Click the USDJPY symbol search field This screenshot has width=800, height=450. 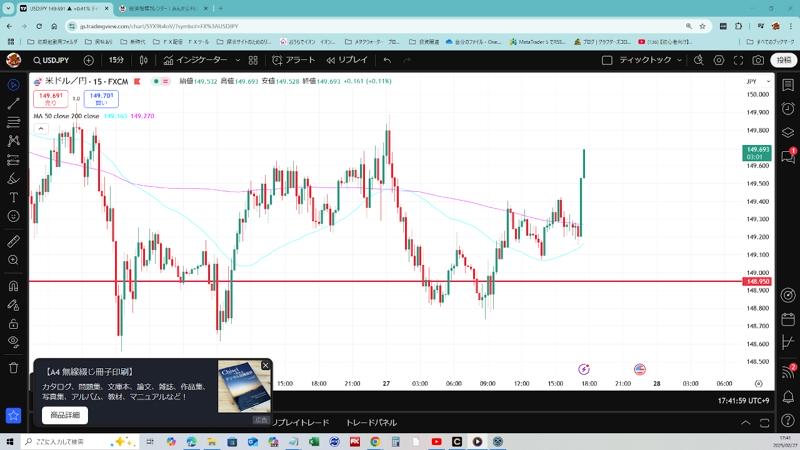click(47, 60)
